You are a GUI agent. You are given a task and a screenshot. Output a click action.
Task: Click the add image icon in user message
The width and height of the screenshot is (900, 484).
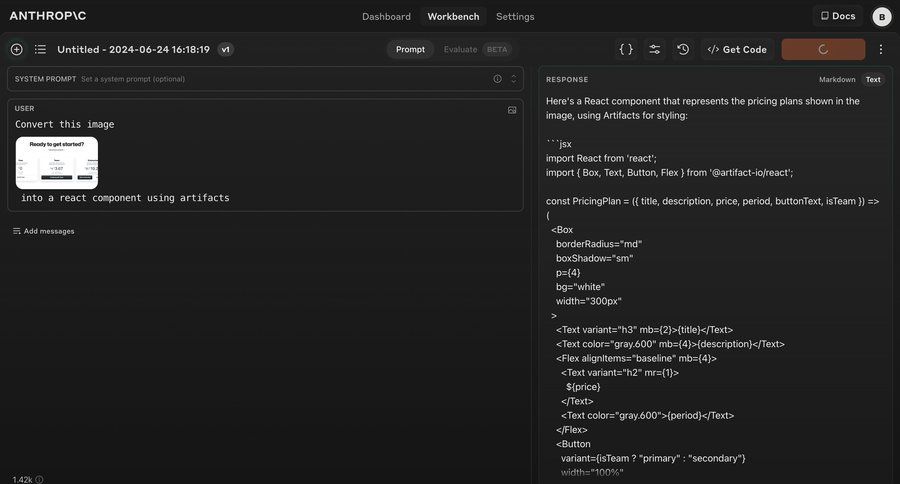click(512, 110)
